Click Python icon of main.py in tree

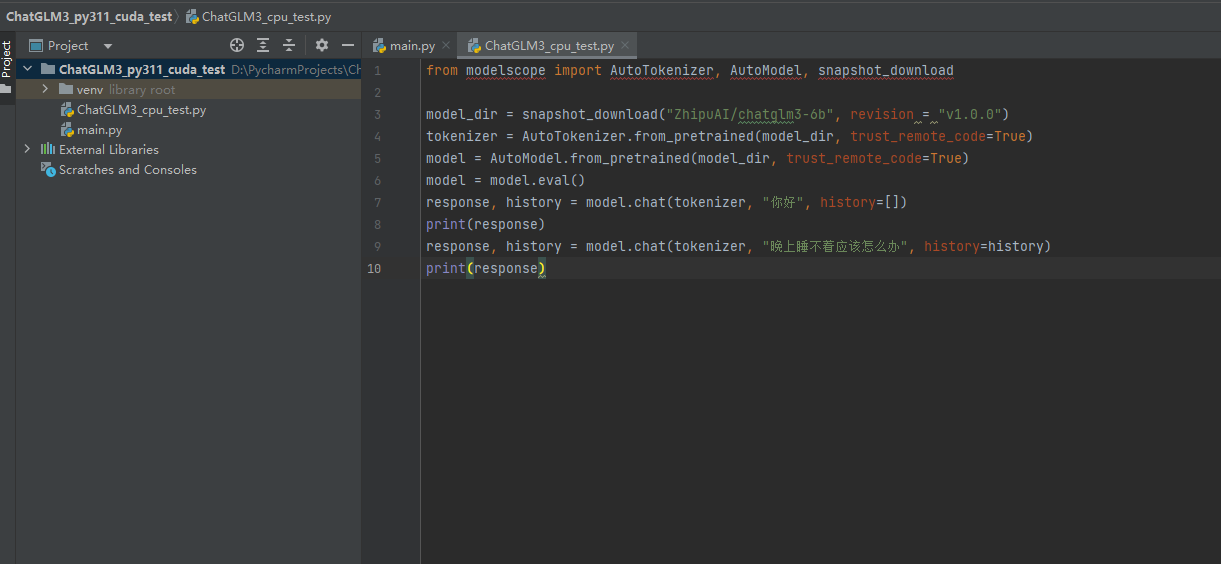click(67, 129)
